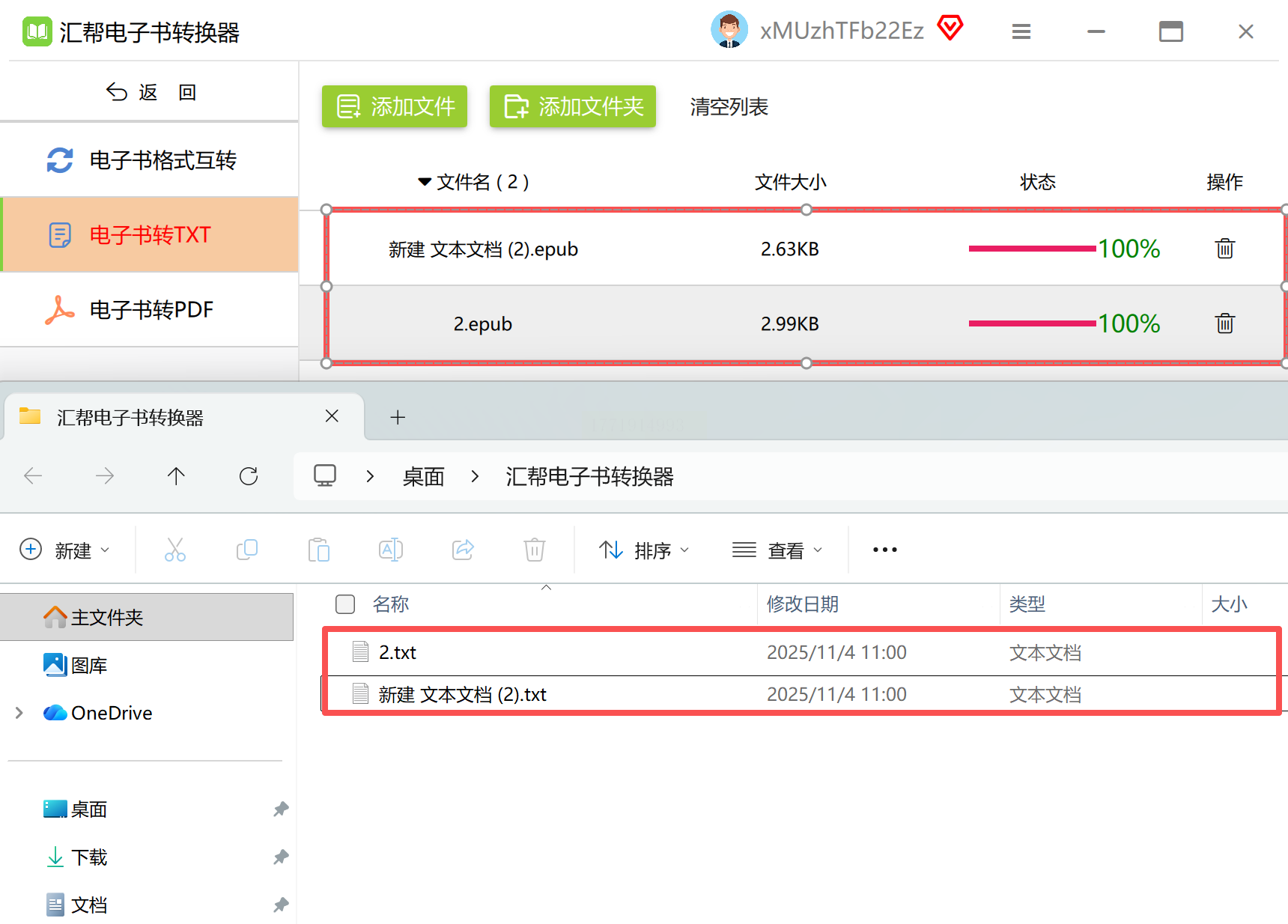Click the user avatar picture
The height and width of the screenshot is (924, 1288).
(729, 30)
